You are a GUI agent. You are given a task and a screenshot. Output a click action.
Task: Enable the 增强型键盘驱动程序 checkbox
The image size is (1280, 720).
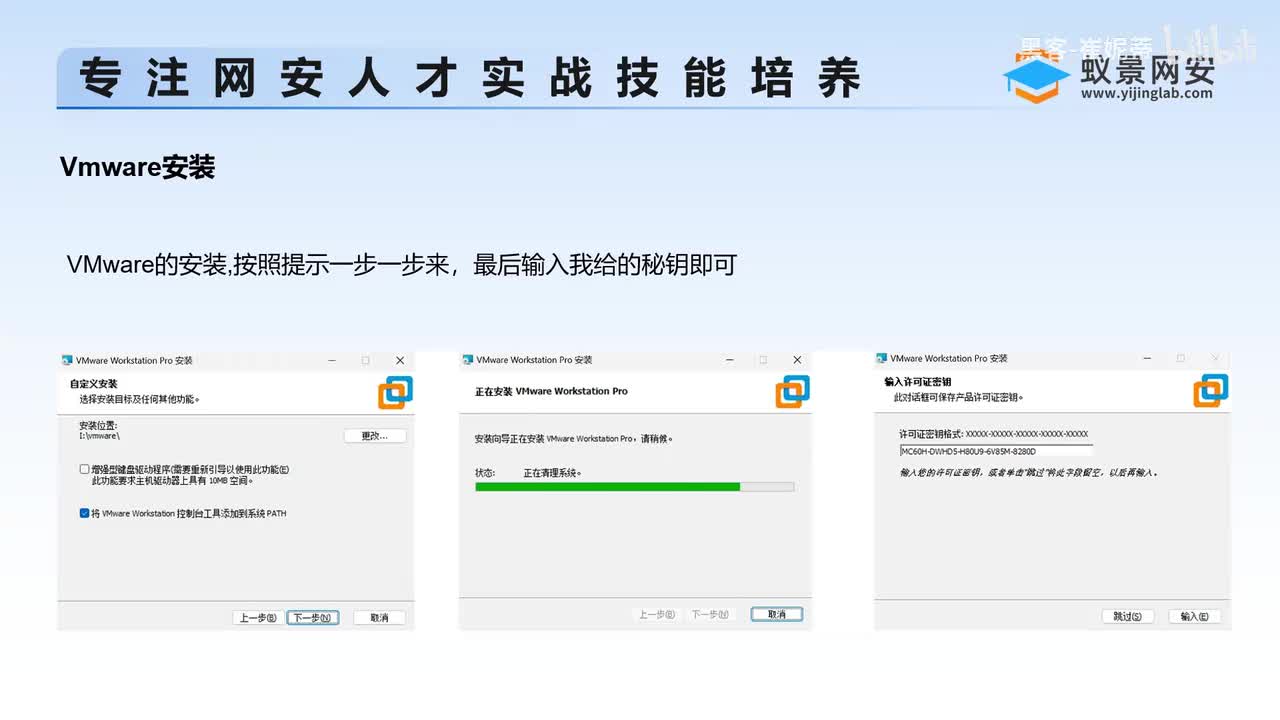[x=84, y=469]
